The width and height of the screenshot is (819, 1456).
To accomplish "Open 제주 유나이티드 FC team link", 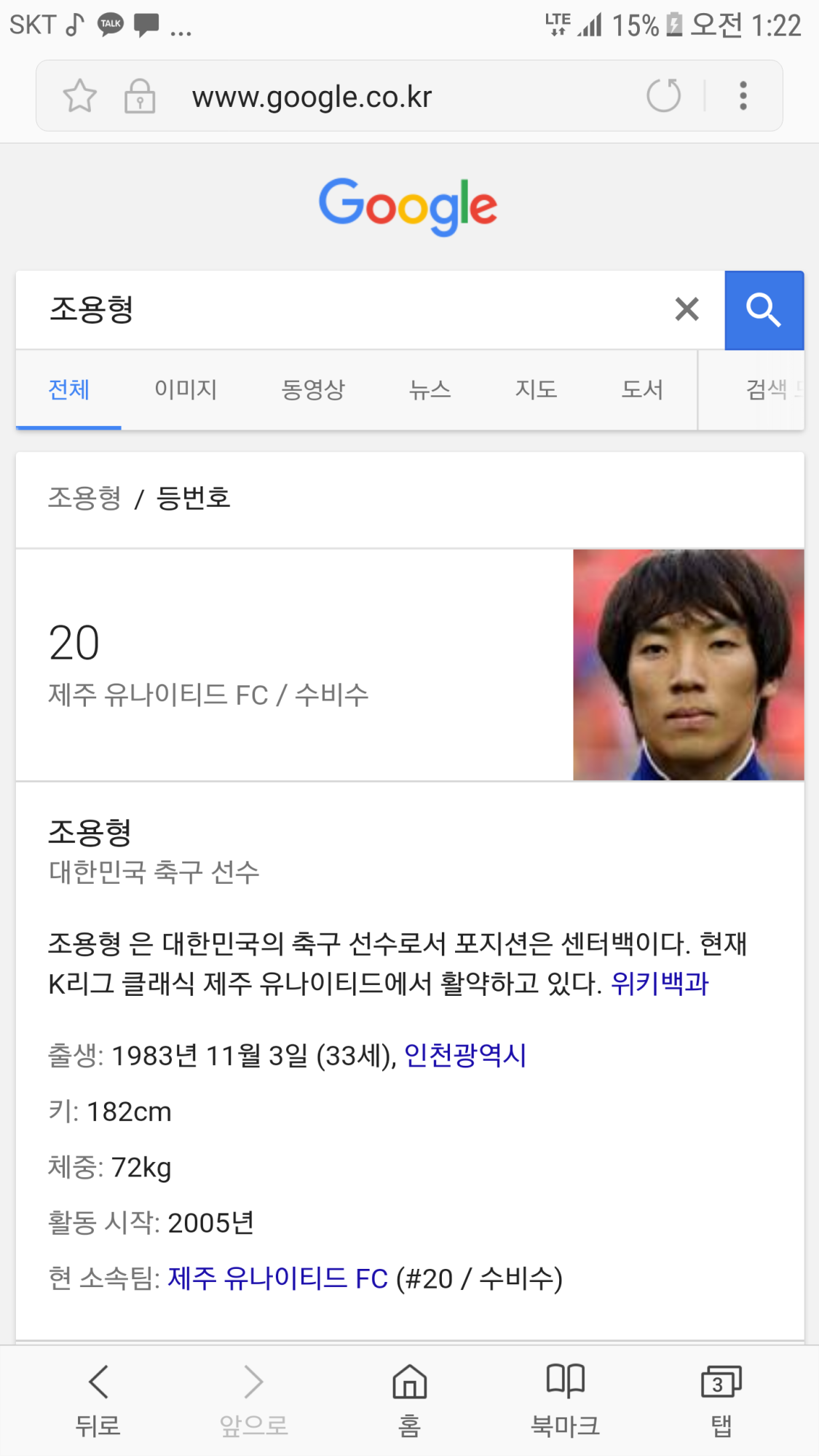I will (x=278, y=1278).
